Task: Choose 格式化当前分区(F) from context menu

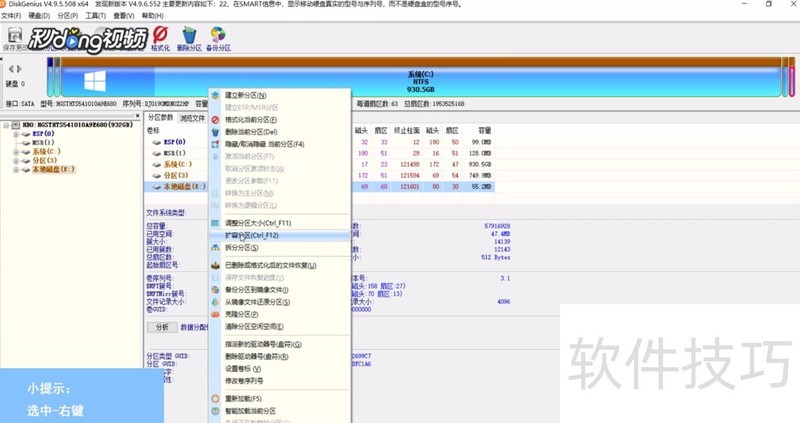Action: pyautogui.click(x=280, y=120)
